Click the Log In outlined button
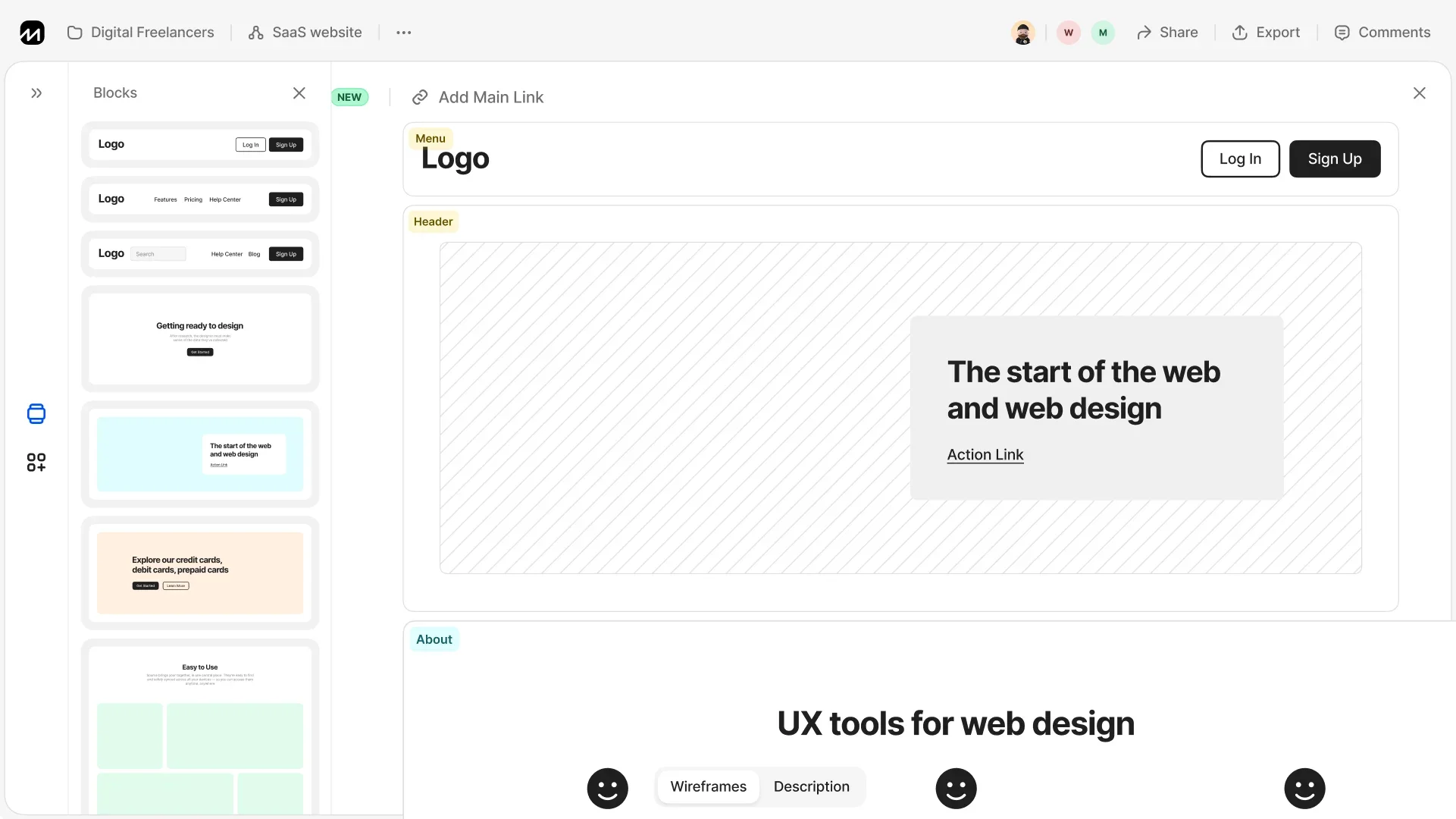The image size is (1456, 819). [1240, 159]
